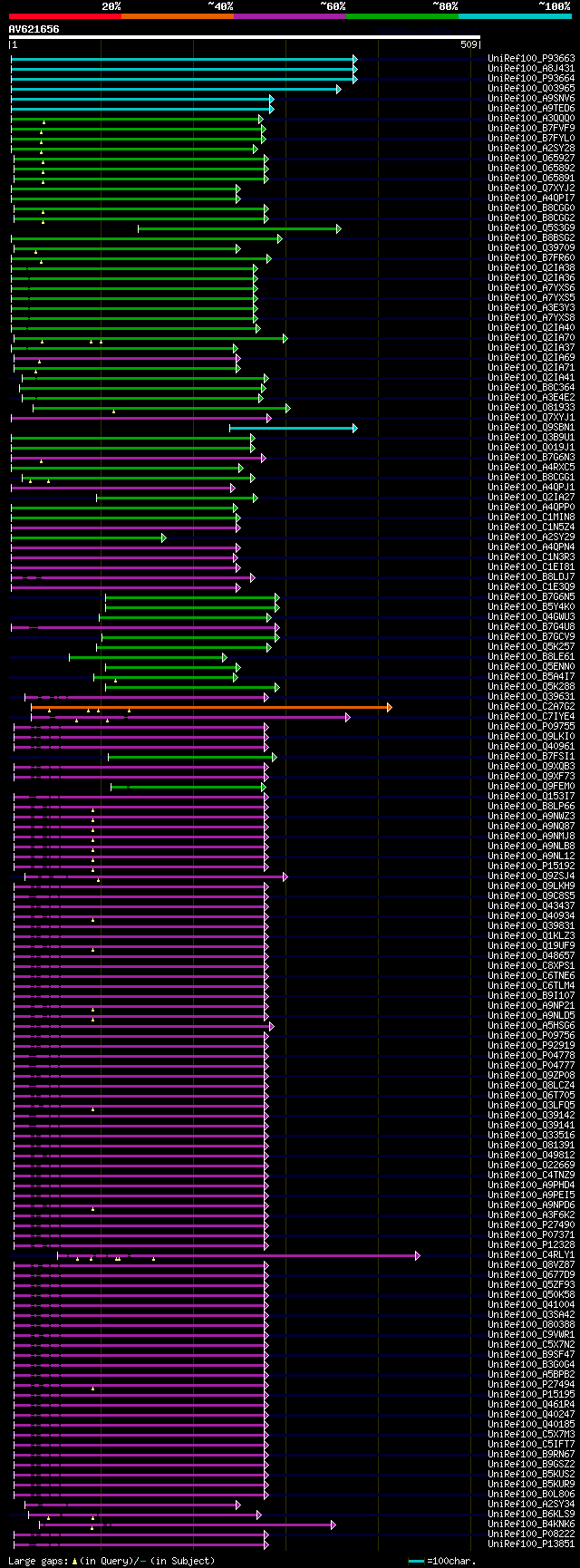Select hit UniRef100_P93663
This screenshot has width=580, height=1568.
531,58
